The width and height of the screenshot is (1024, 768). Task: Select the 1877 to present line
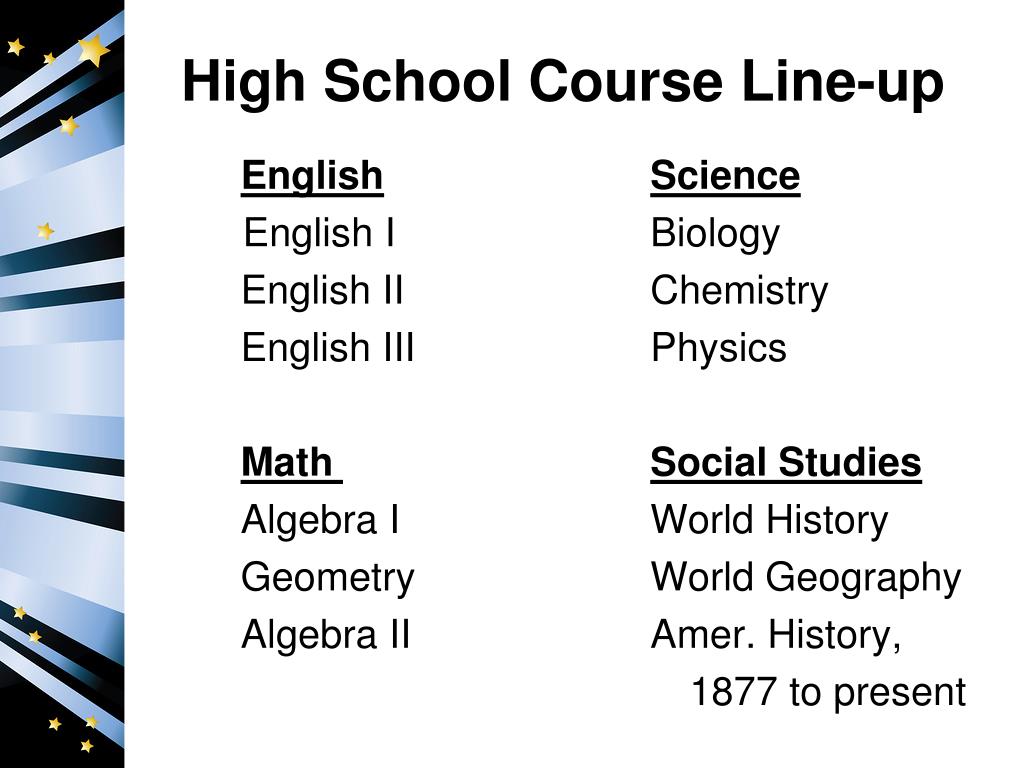(828, 692)
